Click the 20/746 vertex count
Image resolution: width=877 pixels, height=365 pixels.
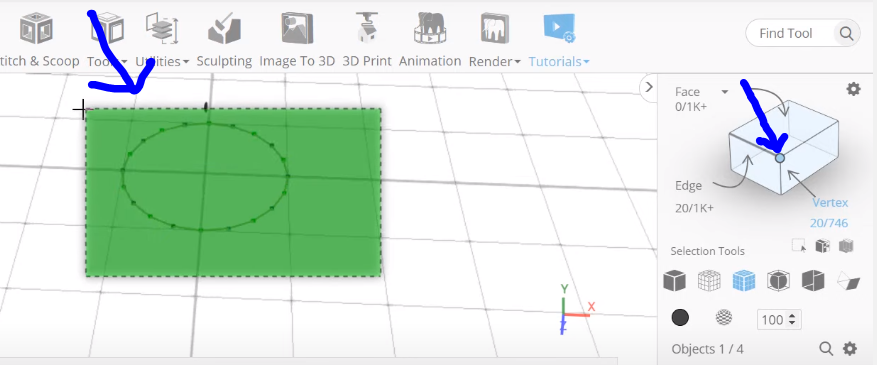pos(829,223)
